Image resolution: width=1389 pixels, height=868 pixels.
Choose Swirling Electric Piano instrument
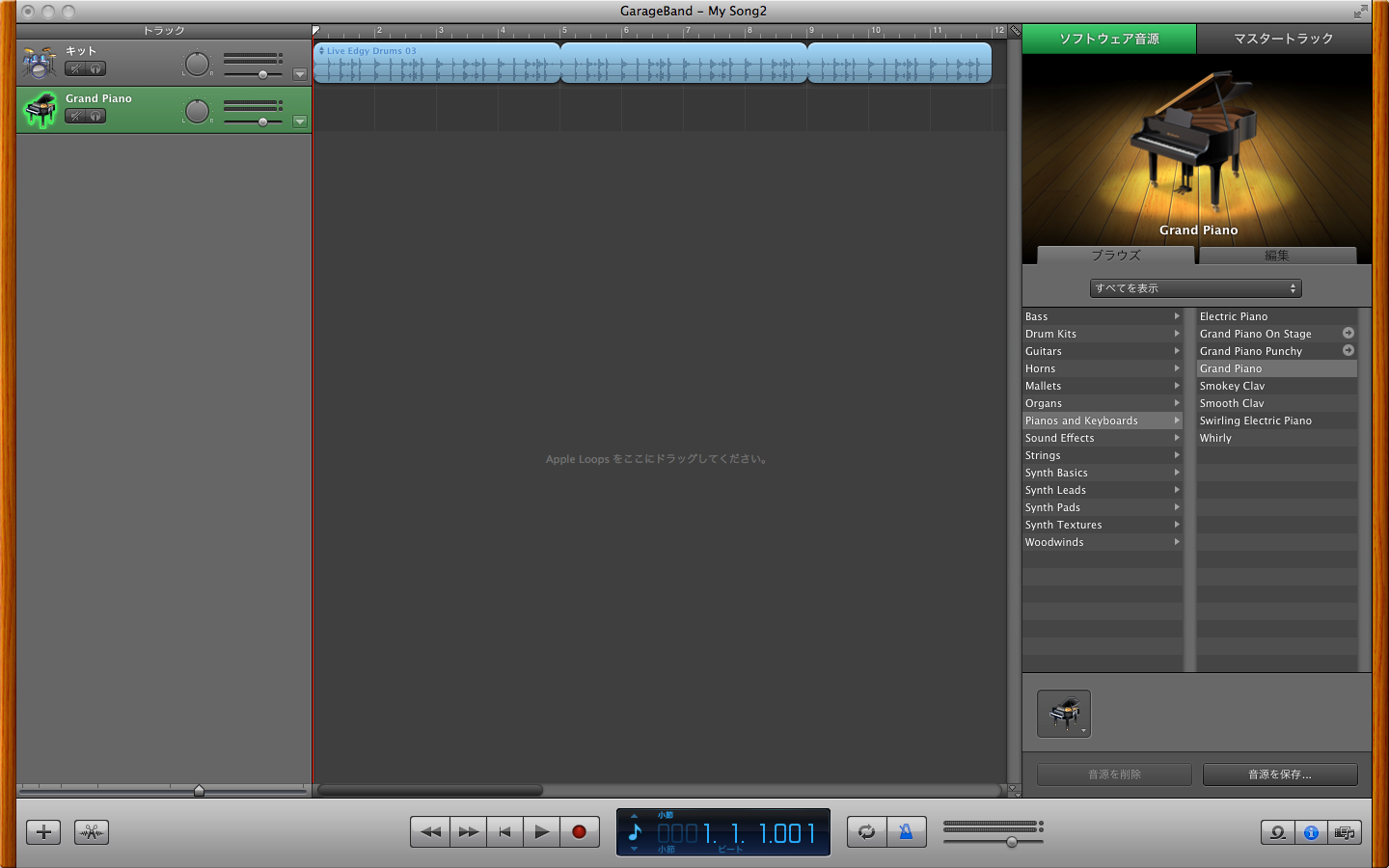tap(1277, 420)
